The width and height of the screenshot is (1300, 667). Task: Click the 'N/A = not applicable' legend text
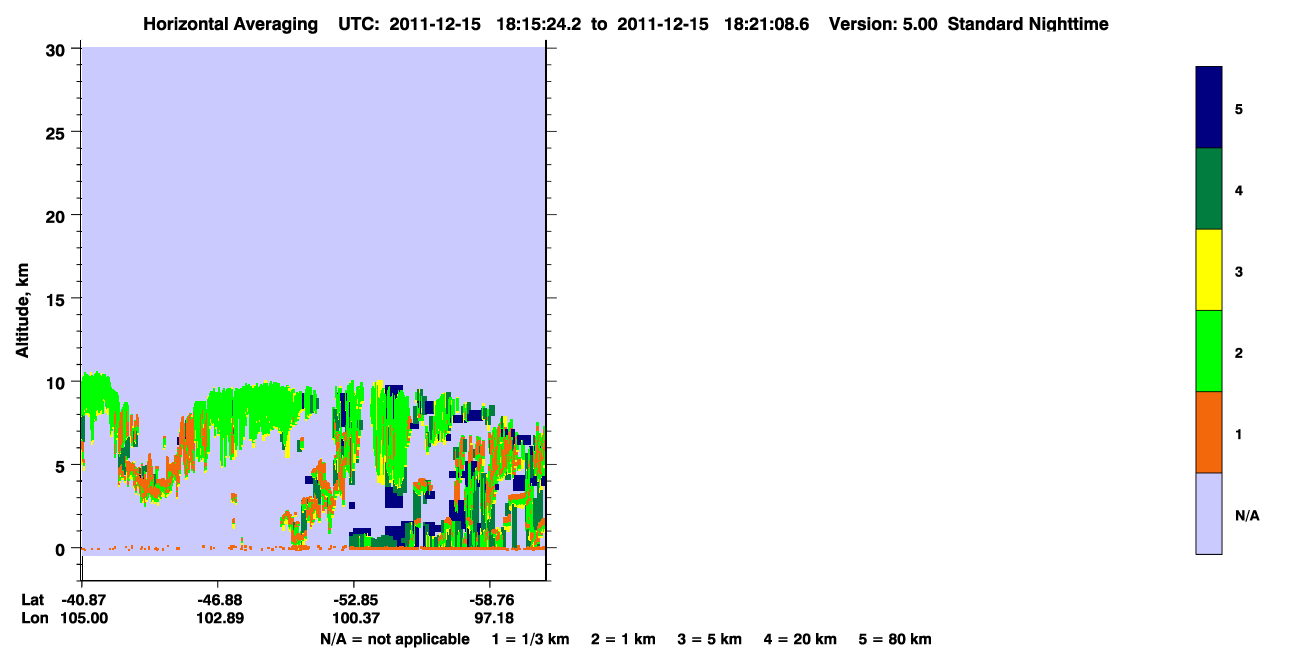(394, 639)
